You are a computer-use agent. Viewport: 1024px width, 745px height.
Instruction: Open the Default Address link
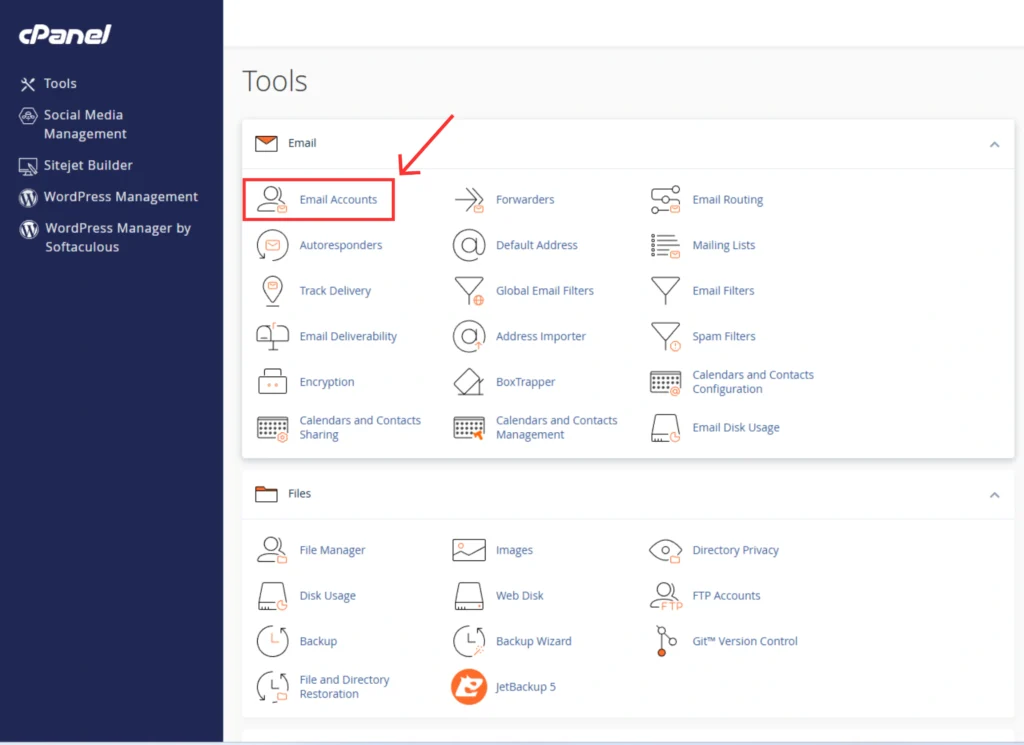537,246
